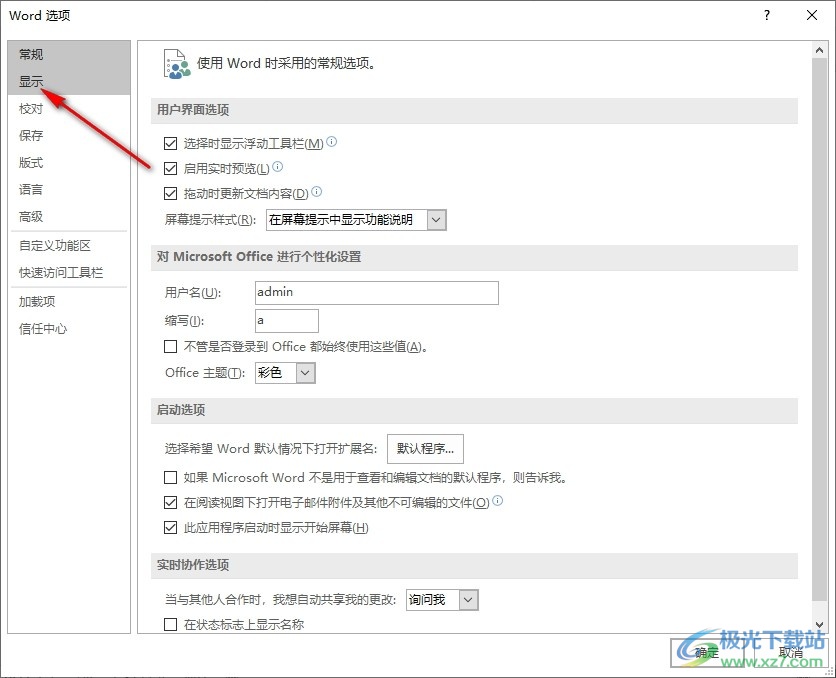The height and width of the screenshot is (678, 836).
Task: Click the scrollbar up arrow
Action: point(819,50)
